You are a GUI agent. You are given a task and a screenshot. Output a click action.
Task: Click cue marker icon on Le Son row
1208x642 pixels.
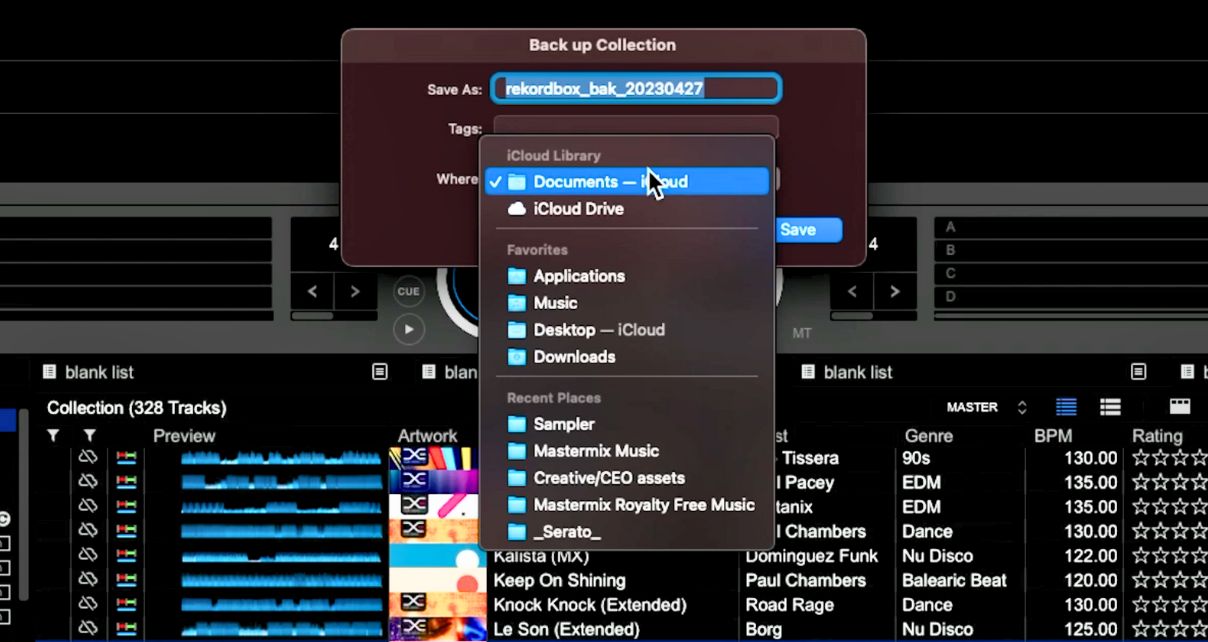126,629
